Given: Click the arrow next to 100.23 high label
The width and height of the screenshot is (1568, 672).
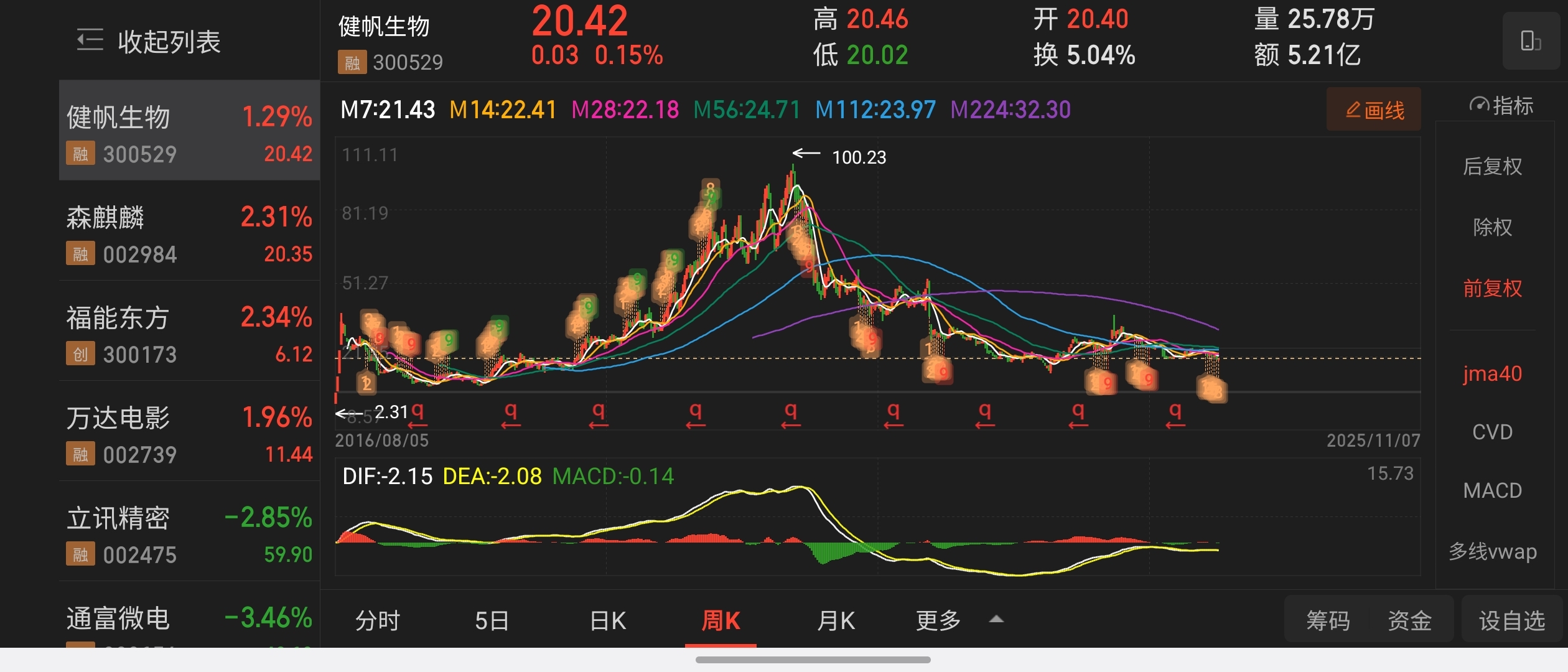Looking at the screenshot, I should click(x=806, y=154).
